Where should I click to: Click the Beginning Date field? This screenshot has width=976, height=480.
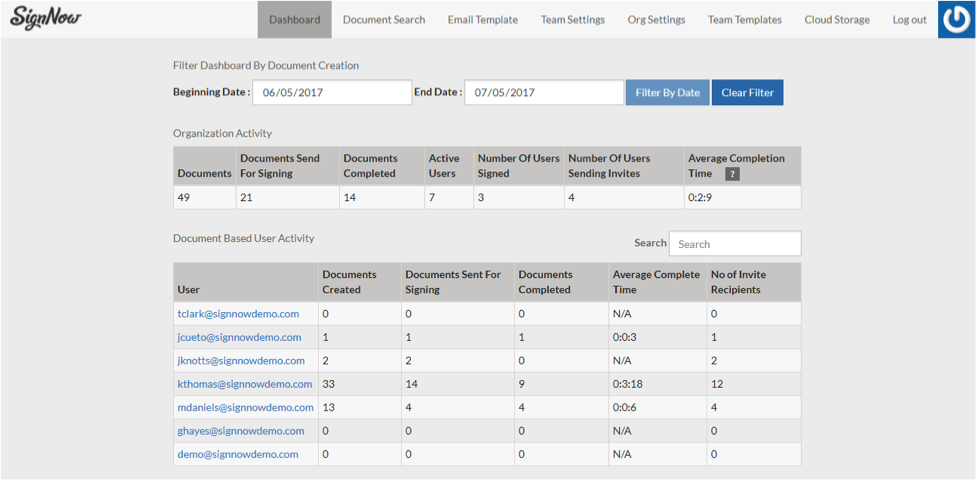[332, 93]
